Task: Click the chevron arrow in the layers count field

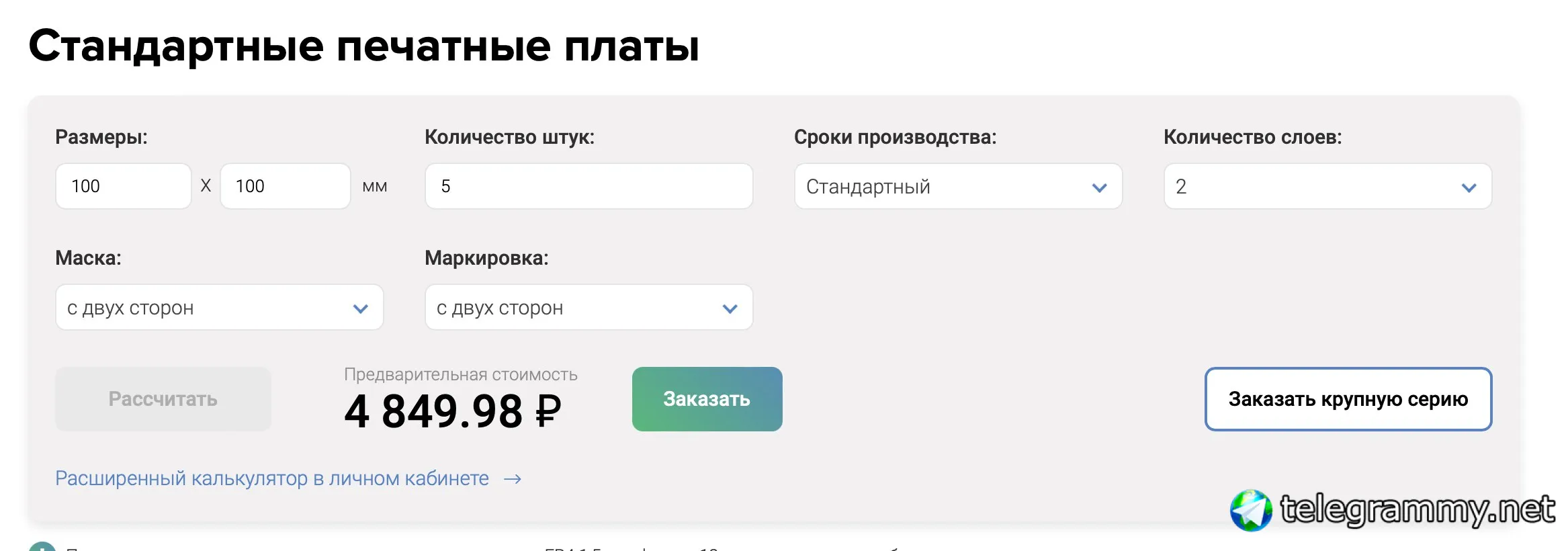Action: click(x=1469, y=187)
